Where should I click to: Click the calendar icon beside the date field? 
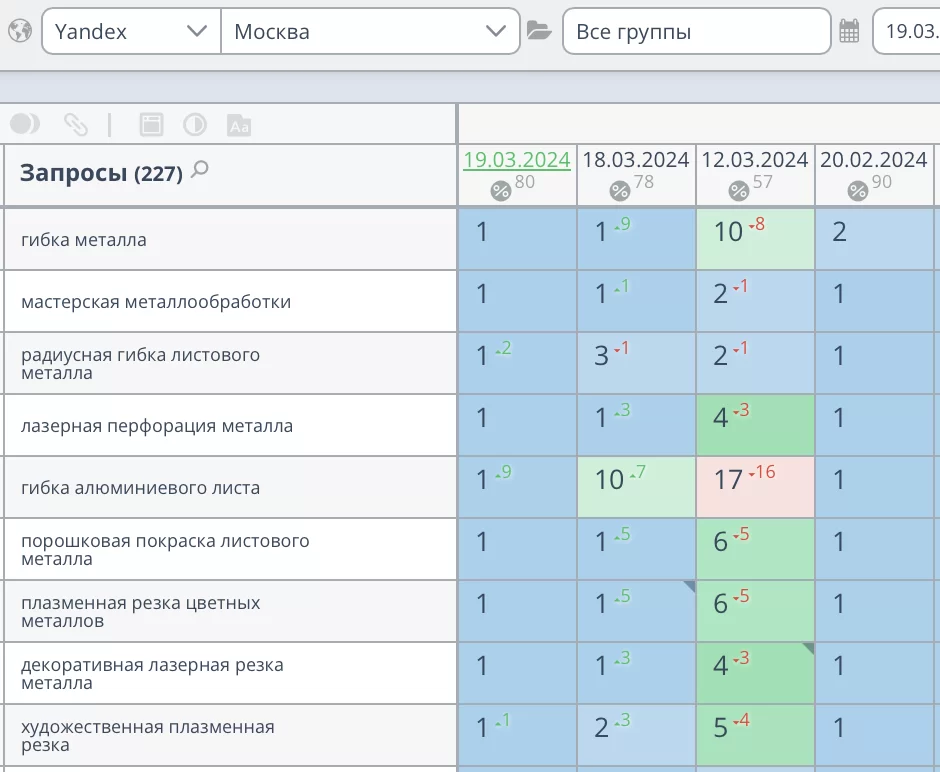click(849, 31)
